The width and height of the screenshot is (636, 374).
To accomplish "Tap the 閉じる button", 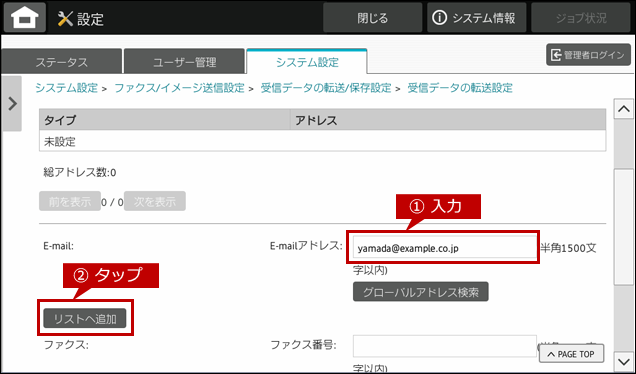I will tap(372, 18).
